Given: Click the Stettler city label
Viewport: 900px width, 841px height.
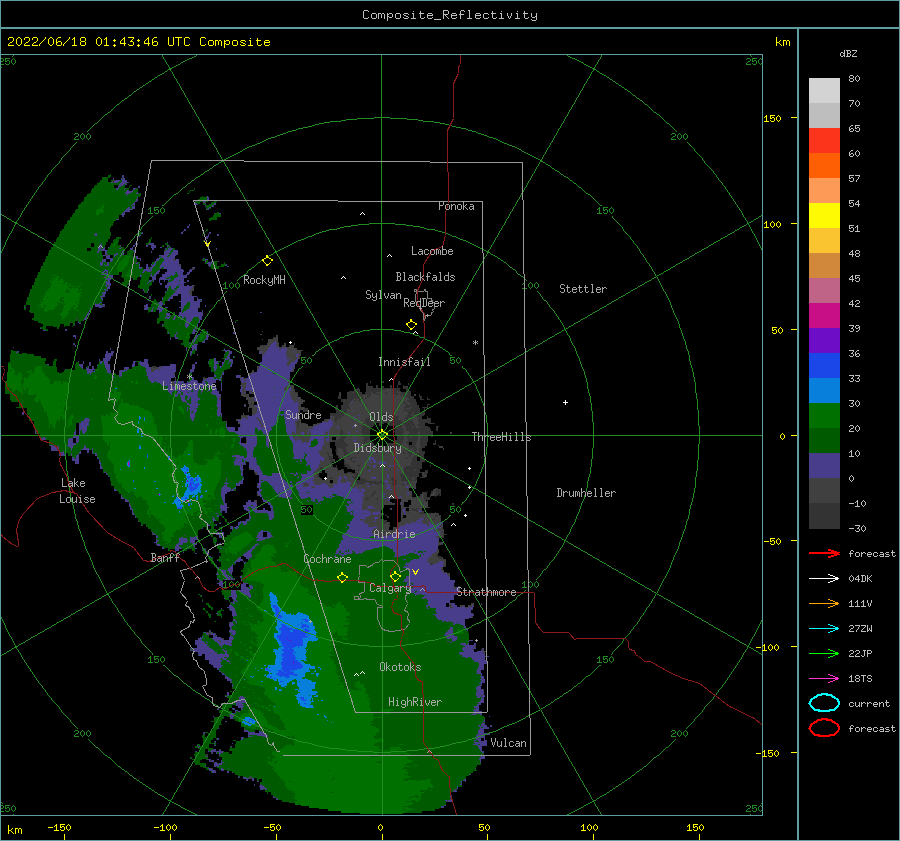Looking at the screenshot, I should click(583, 289).
